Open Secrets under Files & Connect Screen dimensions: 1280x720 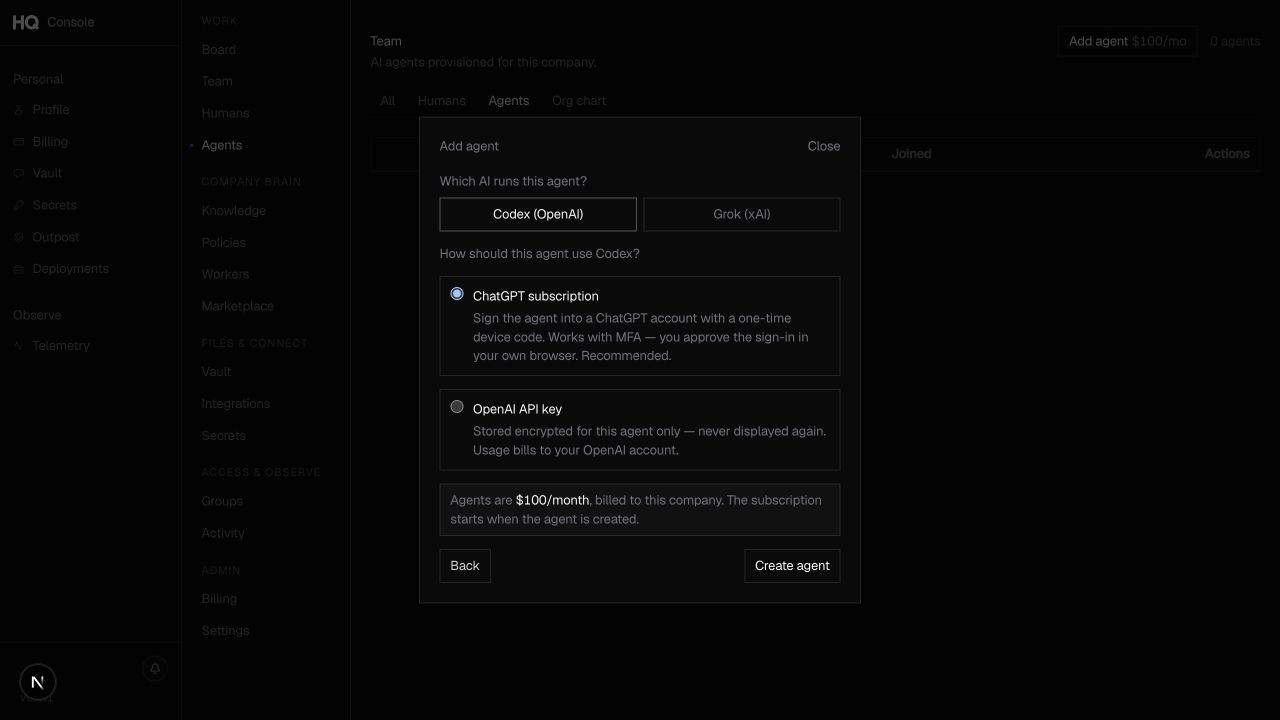click(x=223, y=436)
